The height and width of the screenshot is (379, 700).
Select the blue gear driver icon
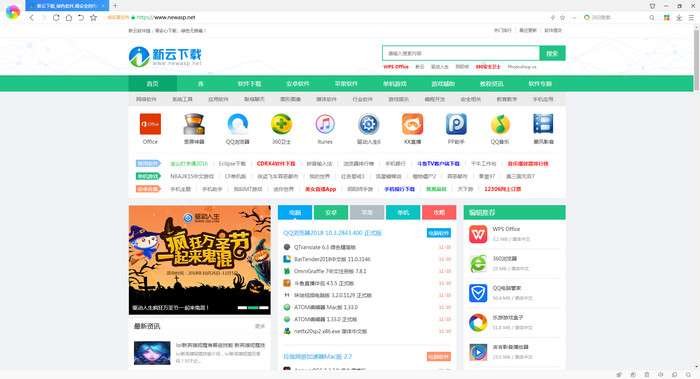coord(368,124)
